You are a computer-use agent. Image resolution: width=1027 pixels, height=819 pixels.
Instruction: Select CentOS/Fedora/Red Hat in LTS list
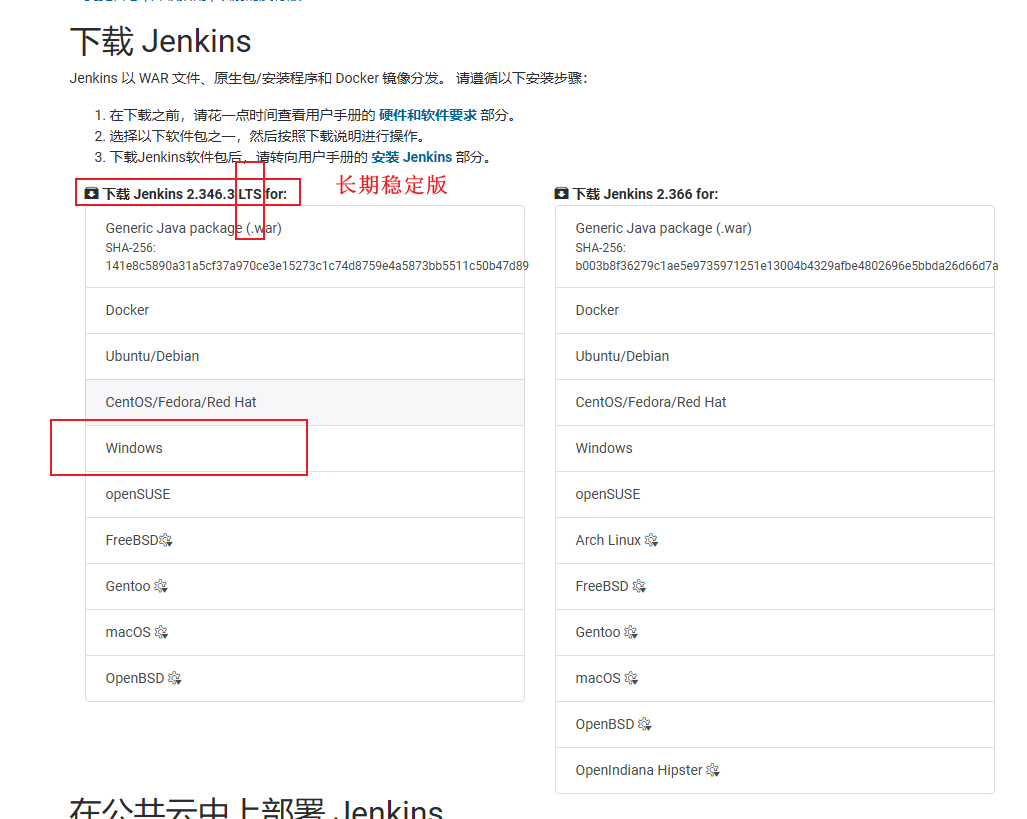click(x=180, y=402)
